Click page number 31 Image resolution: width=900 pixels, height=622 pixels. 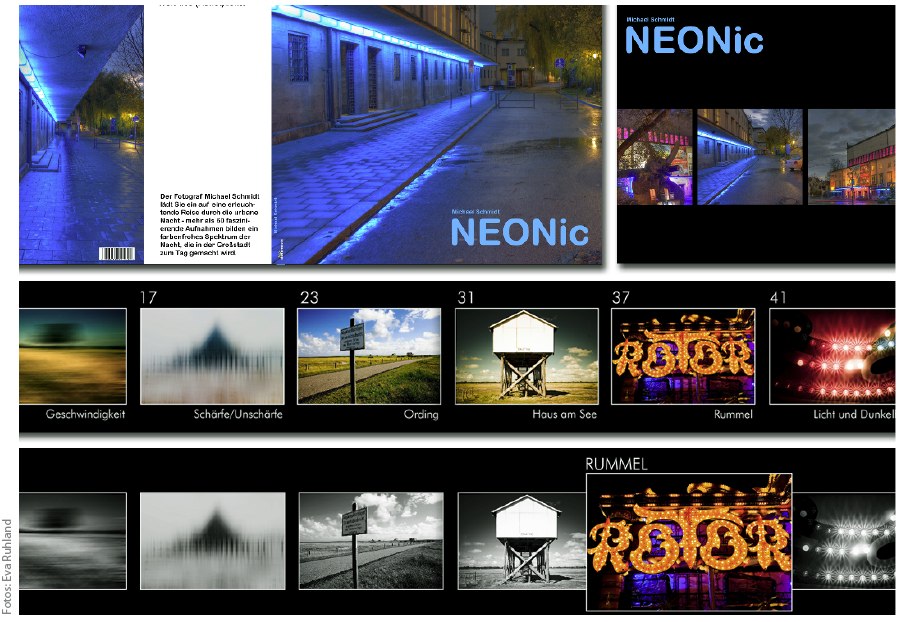pos(465,297)
